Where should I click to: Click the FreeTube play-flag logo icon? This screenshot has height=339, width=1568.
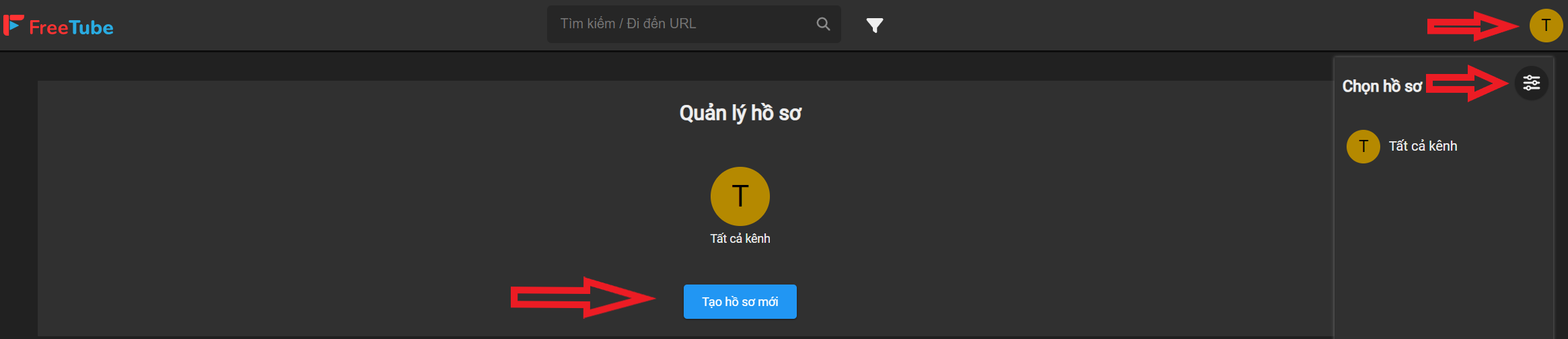[13, 25]
